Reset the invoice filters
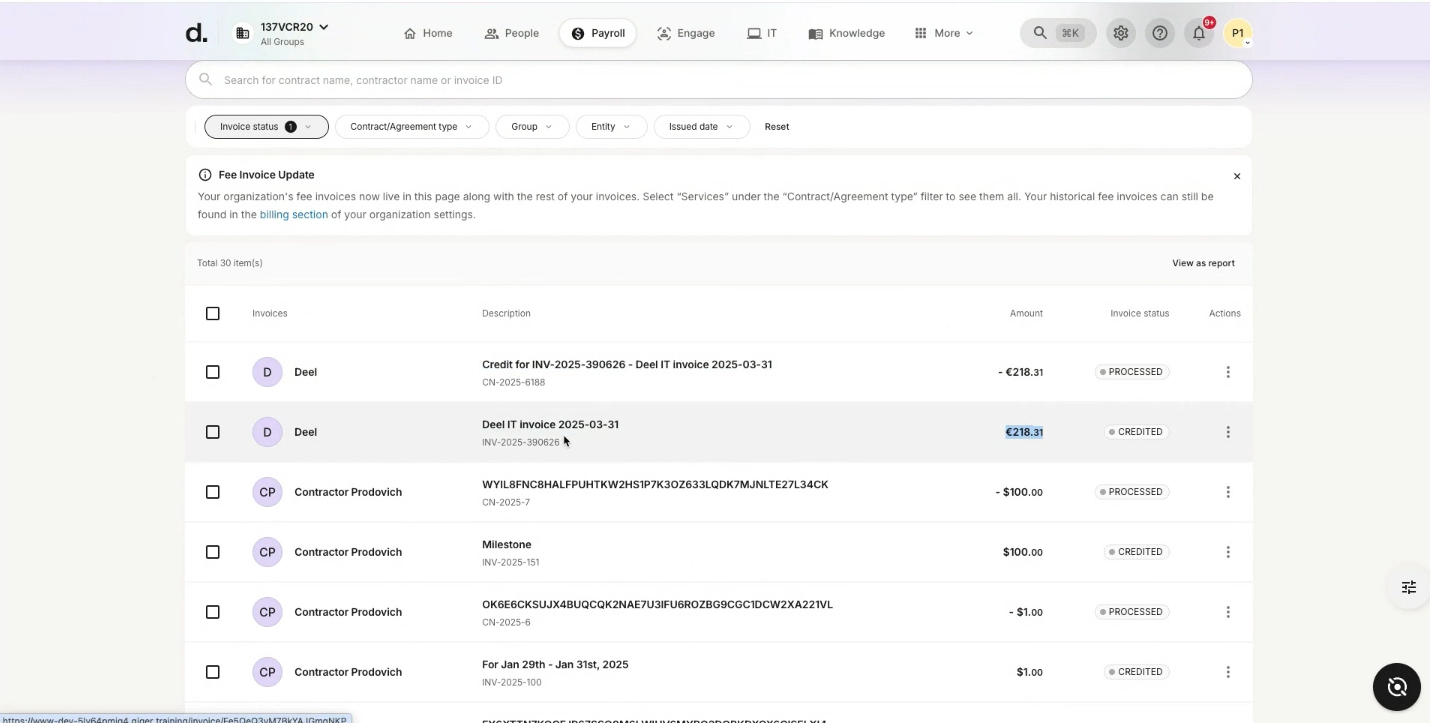 [777, 127]
